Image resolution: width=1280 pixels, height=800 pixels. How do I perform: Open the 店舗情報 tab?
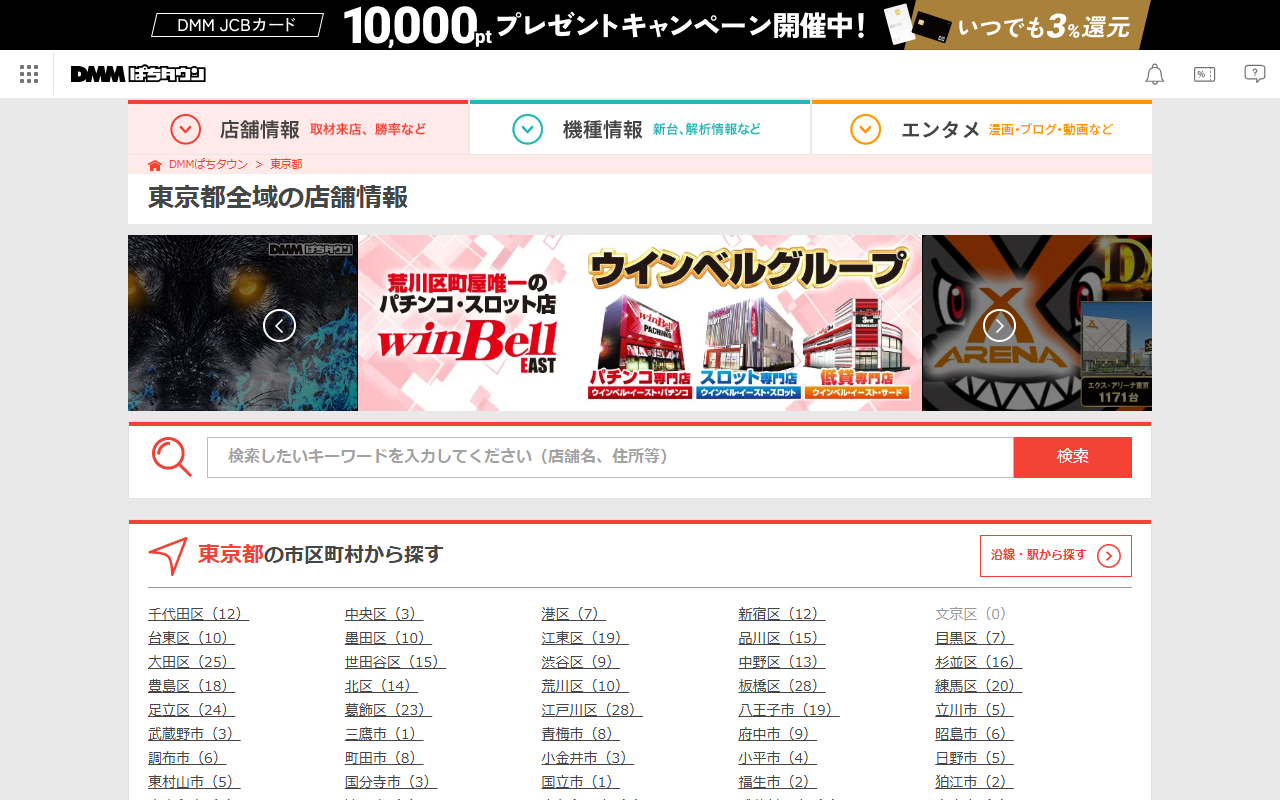[298, 128]
